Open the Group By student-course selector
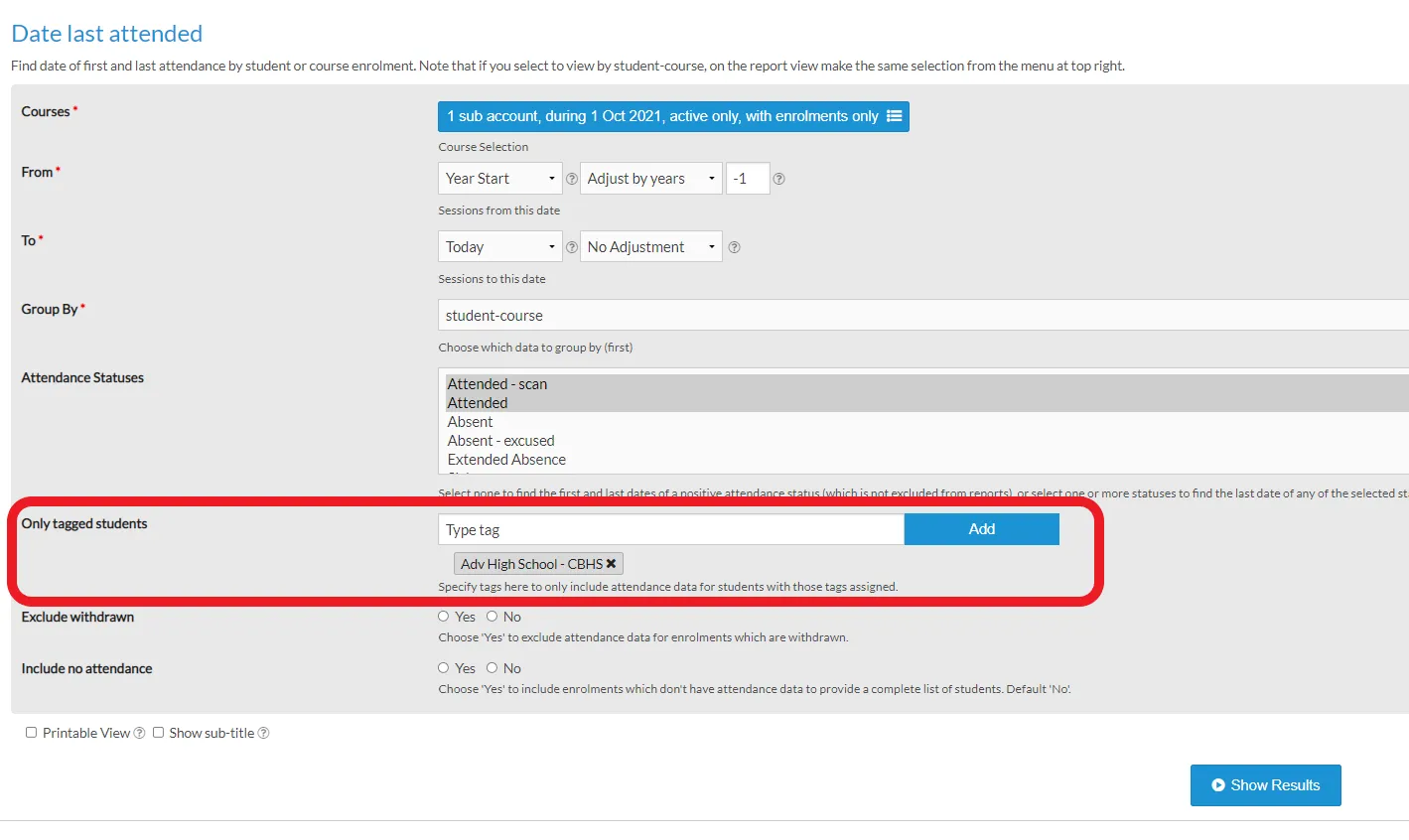Image resolution: width=1409 pixels, height=840 pixels. pos(923,316)
